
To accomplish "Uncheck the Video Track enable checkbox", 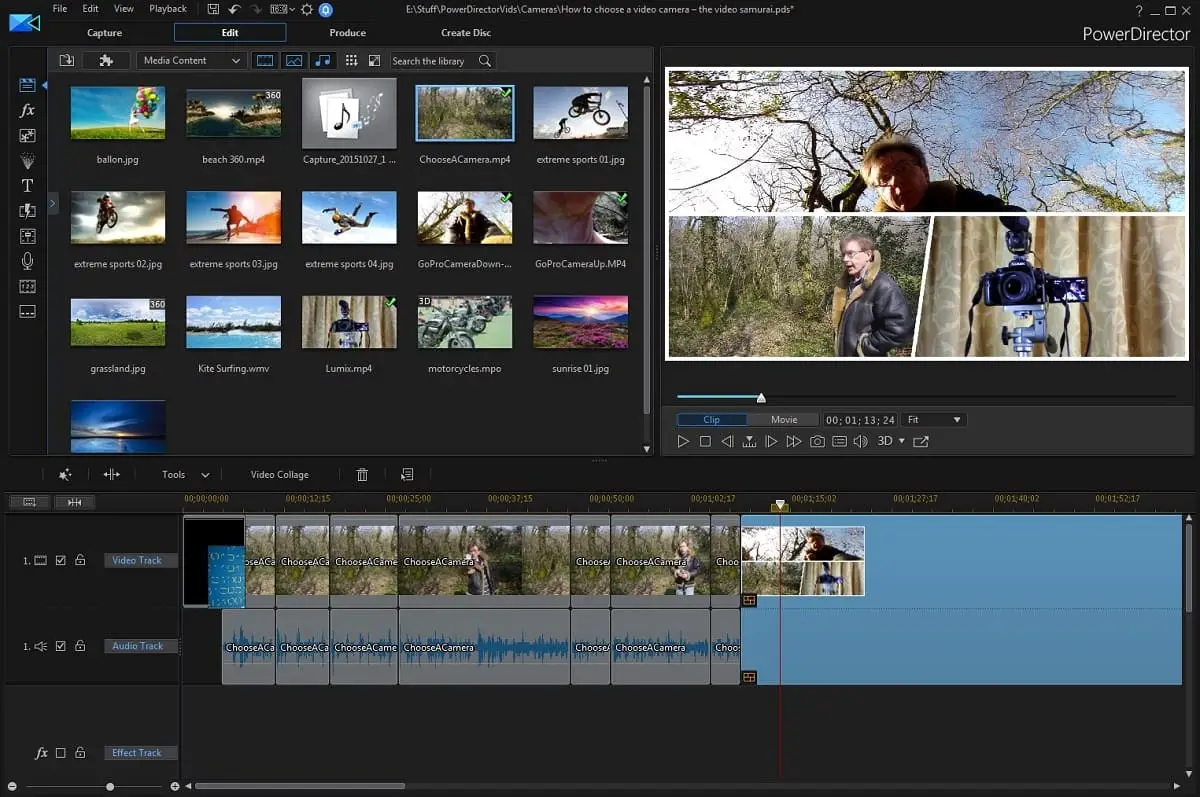I will click(x=60, y=561).
